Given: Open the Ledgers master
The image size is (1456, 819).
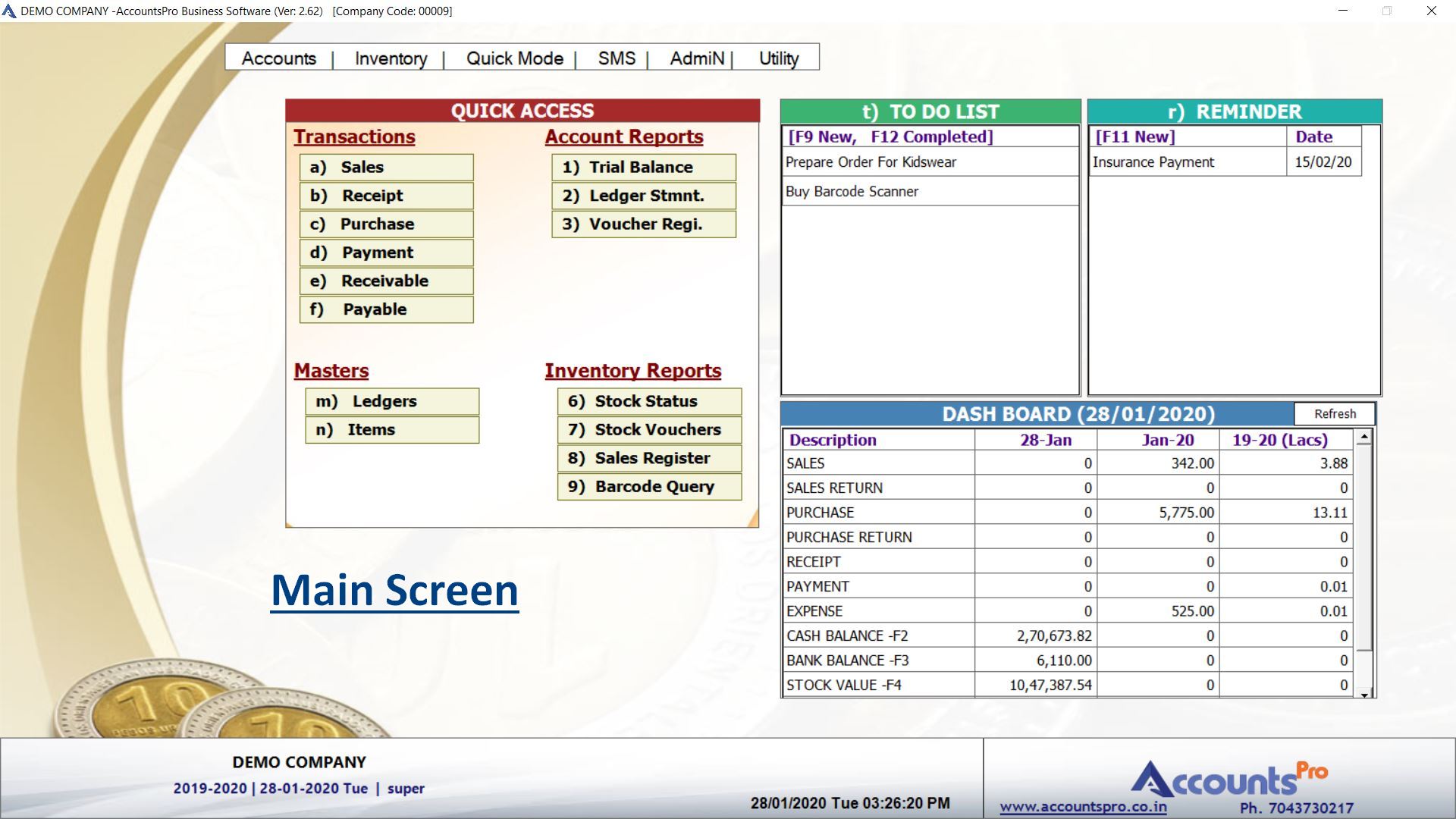Looking at the screenshot, I should (x=391, y=401).
